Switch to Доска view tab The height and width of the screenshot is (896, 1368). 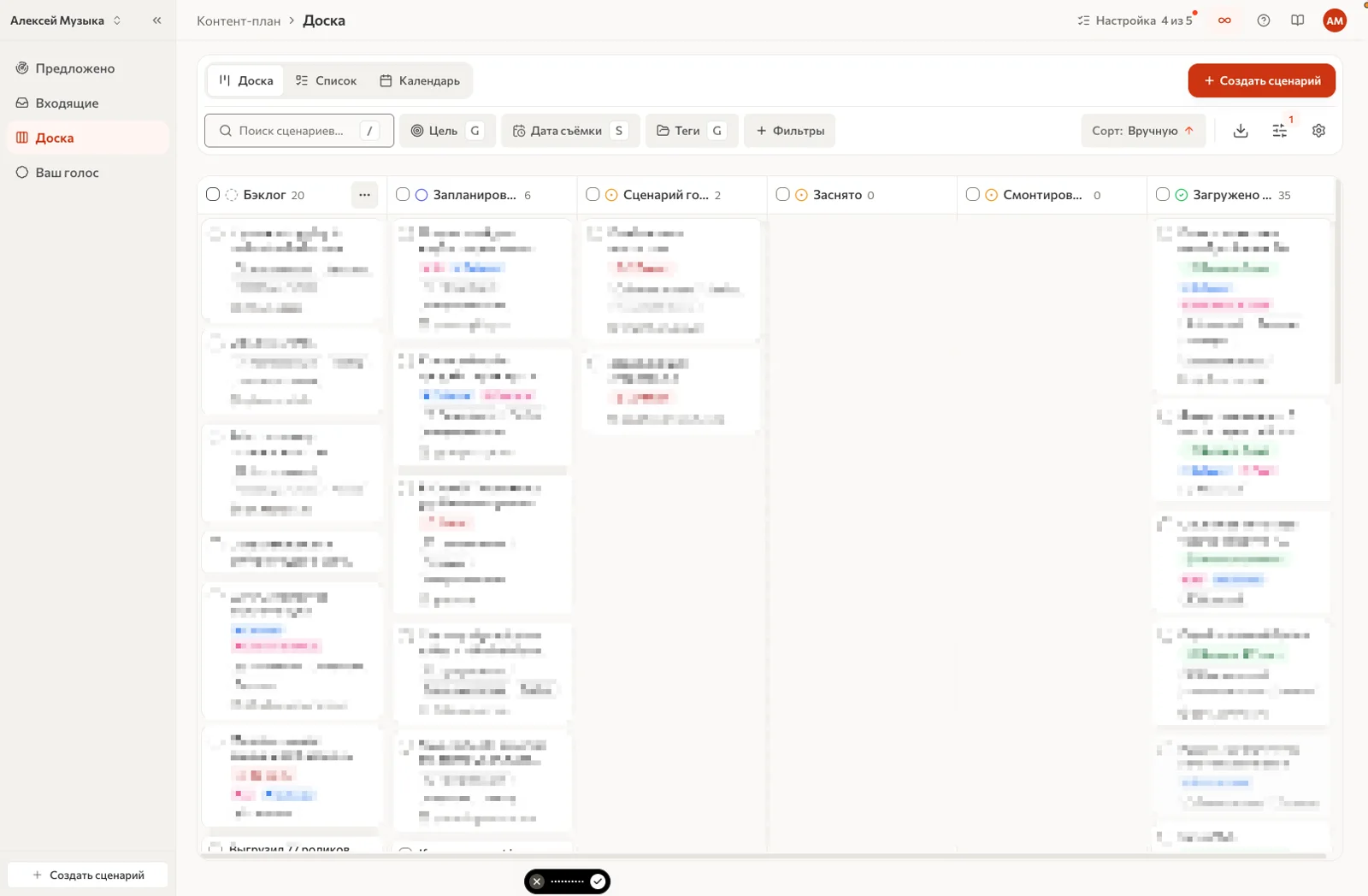click(x=246, y=80)
